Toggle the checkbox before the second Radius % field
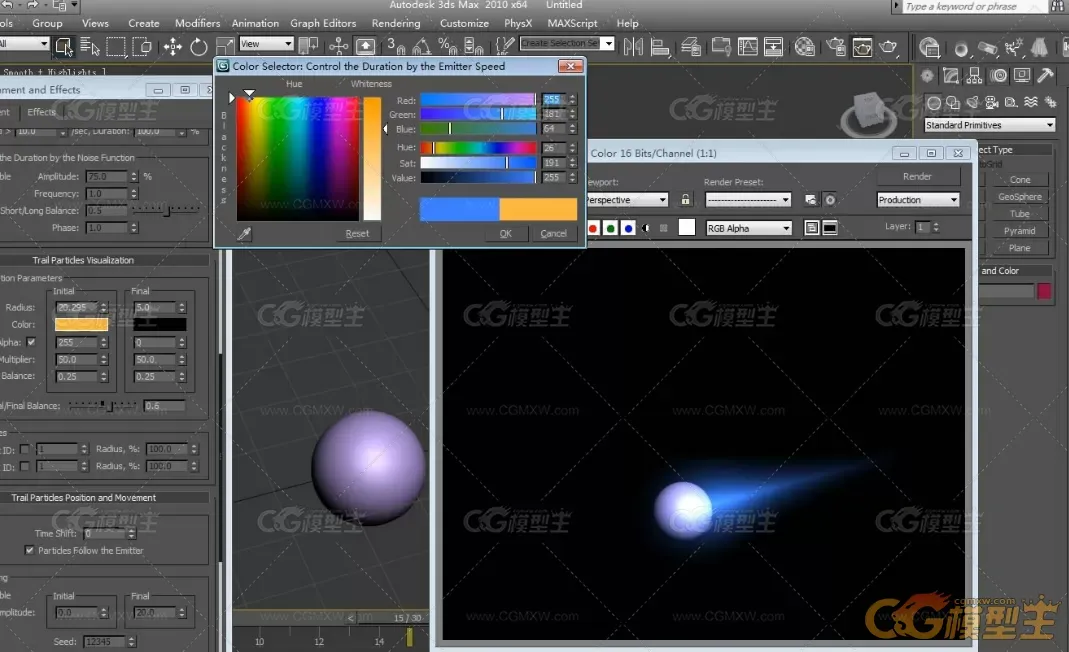Screen dimensions: 1069x652 (x=25, y=466)
